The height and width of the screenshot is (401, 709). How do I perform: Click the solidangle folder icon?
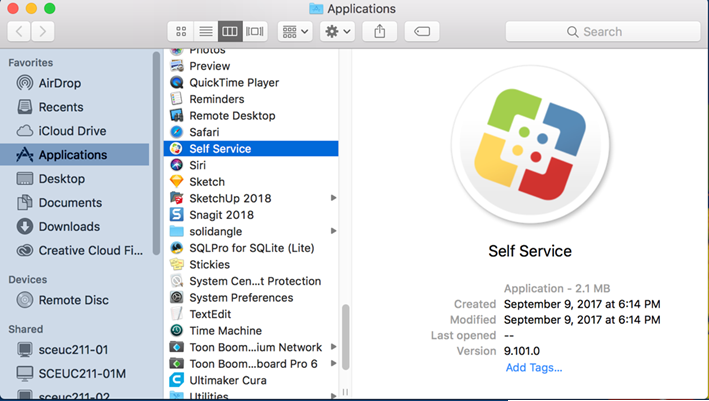(176, 231)
